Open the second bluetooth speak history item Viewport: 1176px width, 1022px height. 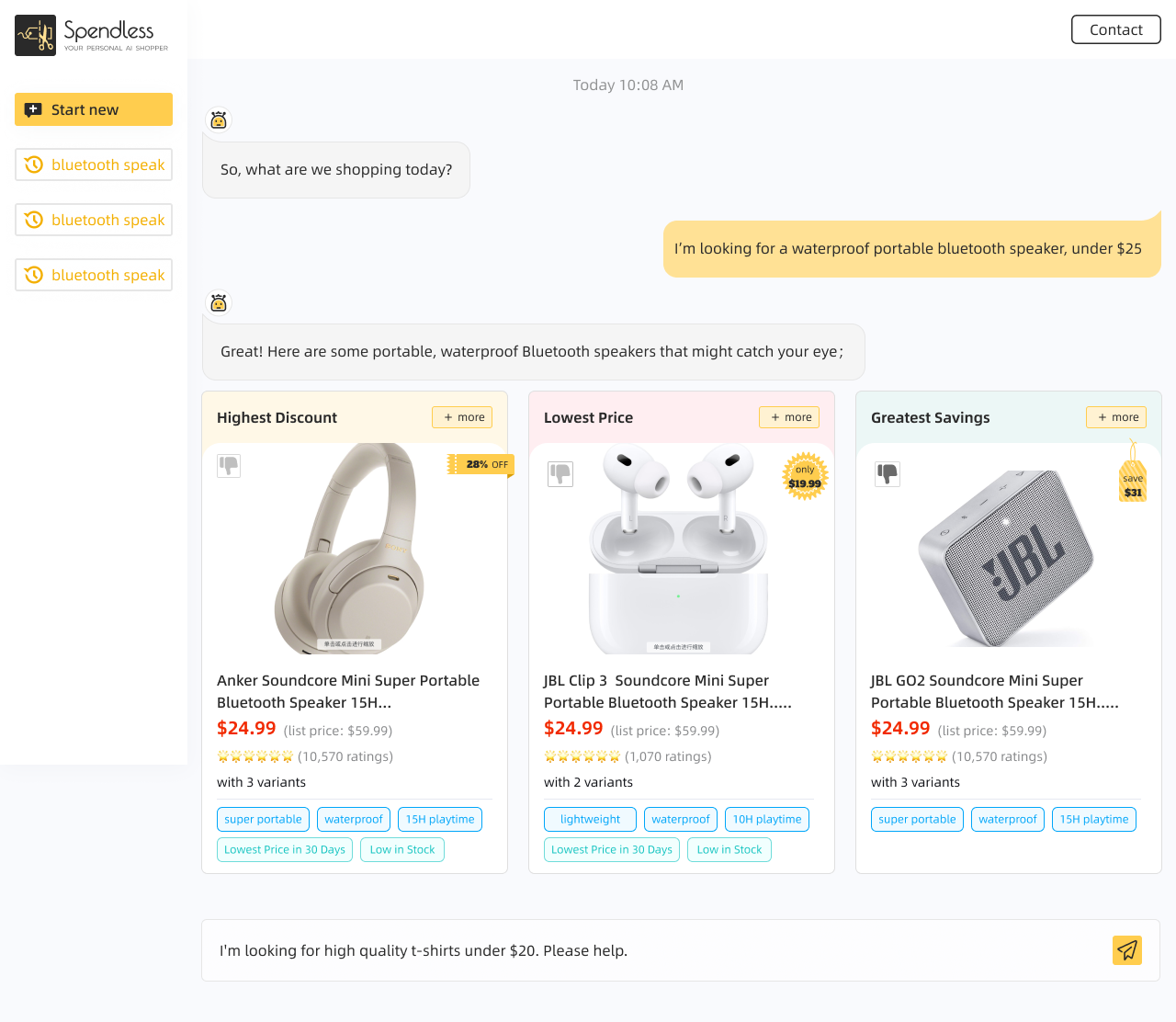94,220
